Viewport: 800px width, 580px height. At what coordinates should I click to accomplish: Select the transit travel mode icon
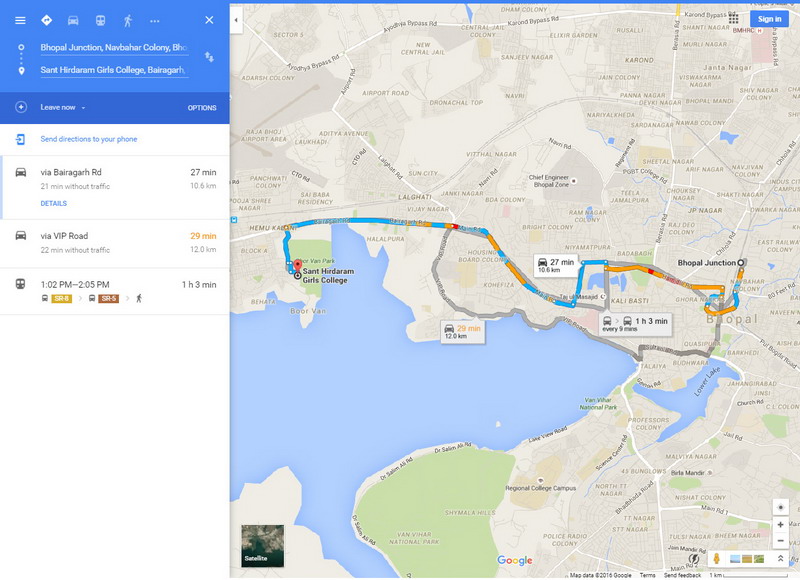point(101,20)
